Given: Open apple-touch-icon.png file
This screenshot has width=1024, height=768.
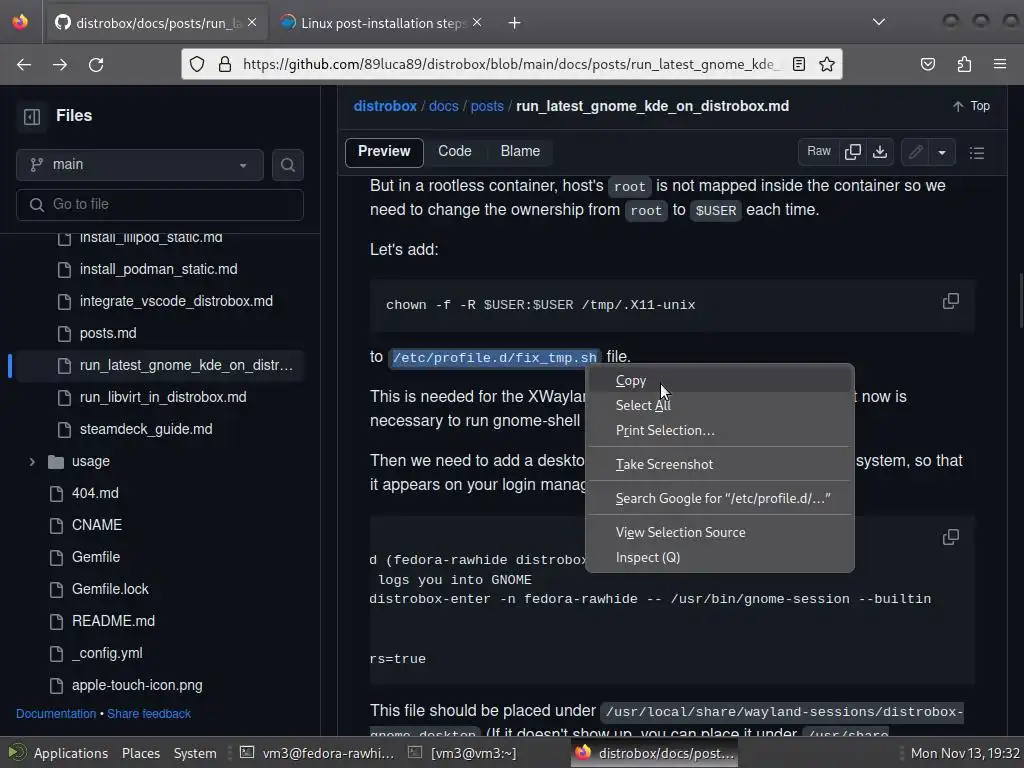Looking at the screenshot, I should point(137,685).
